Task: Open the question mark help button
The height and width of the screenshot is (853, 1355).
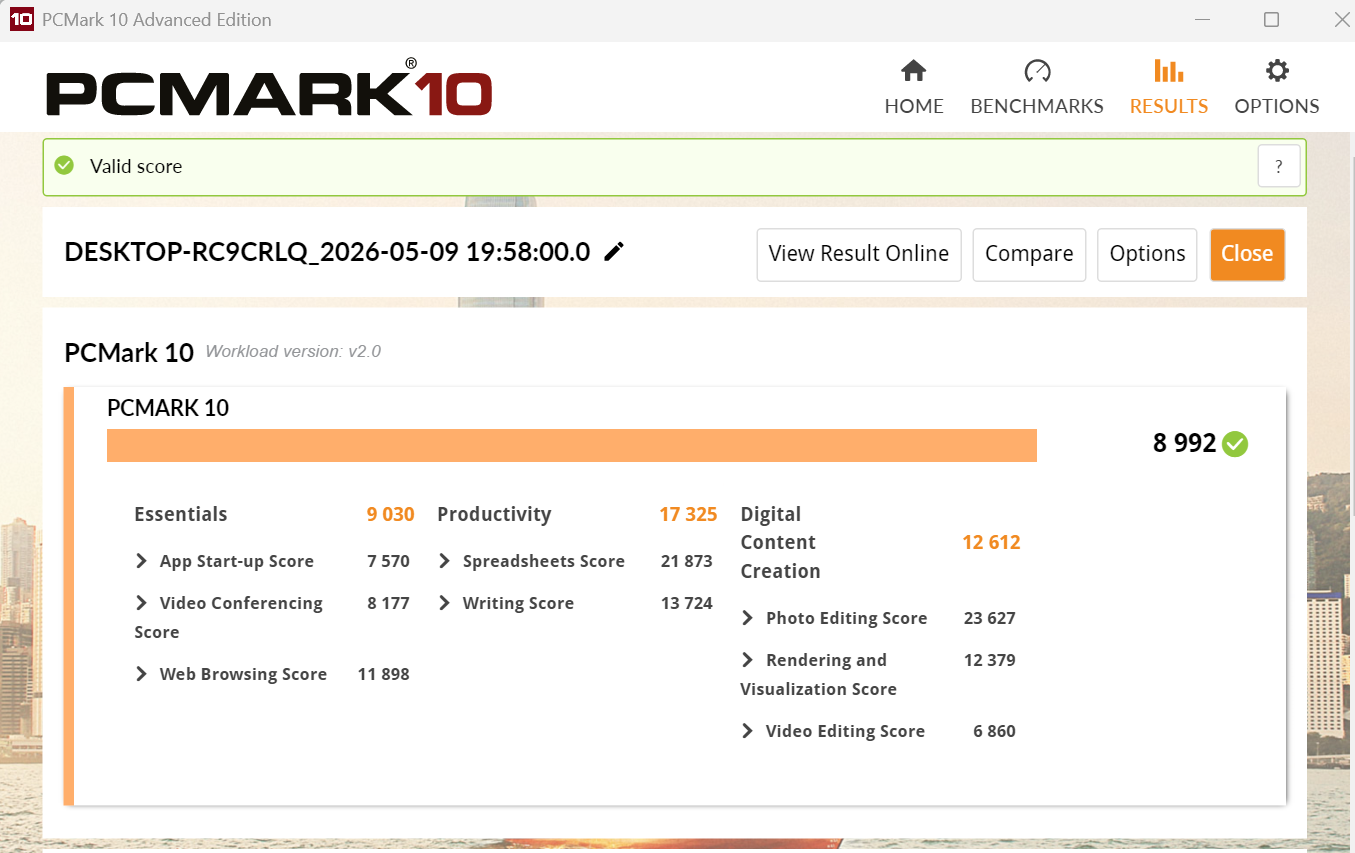Action: click(x=1279, y=167)
